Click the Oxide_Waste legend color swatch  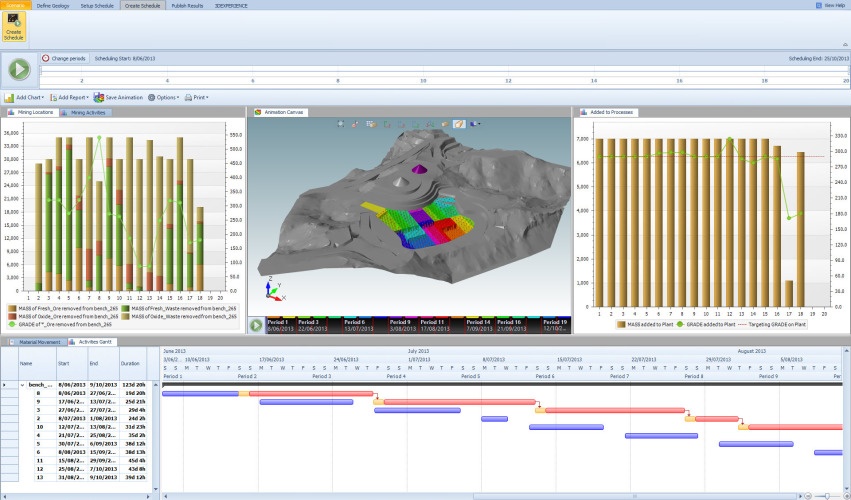pyautogui.click(x=125, y=316)
